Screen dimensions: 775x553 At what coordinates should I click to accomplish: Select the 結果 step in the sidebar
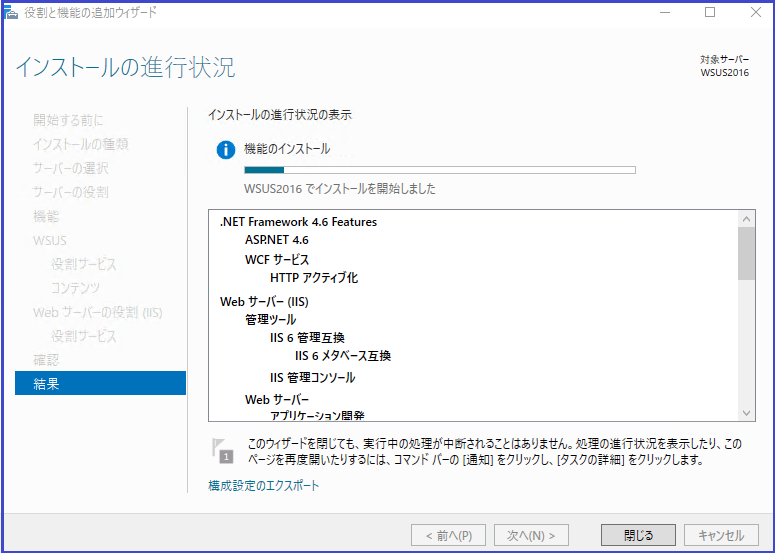pos(100,383)
